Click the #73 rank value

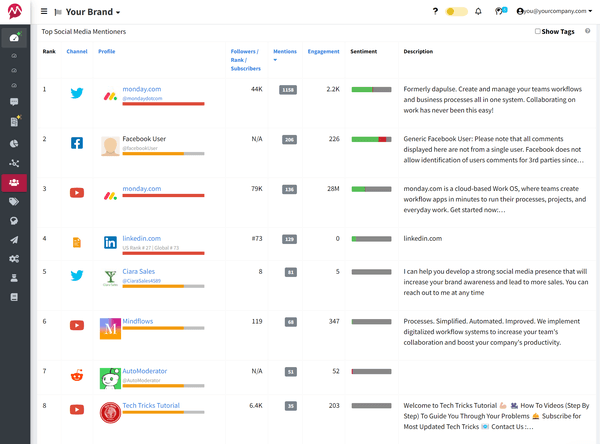point(257,238)
